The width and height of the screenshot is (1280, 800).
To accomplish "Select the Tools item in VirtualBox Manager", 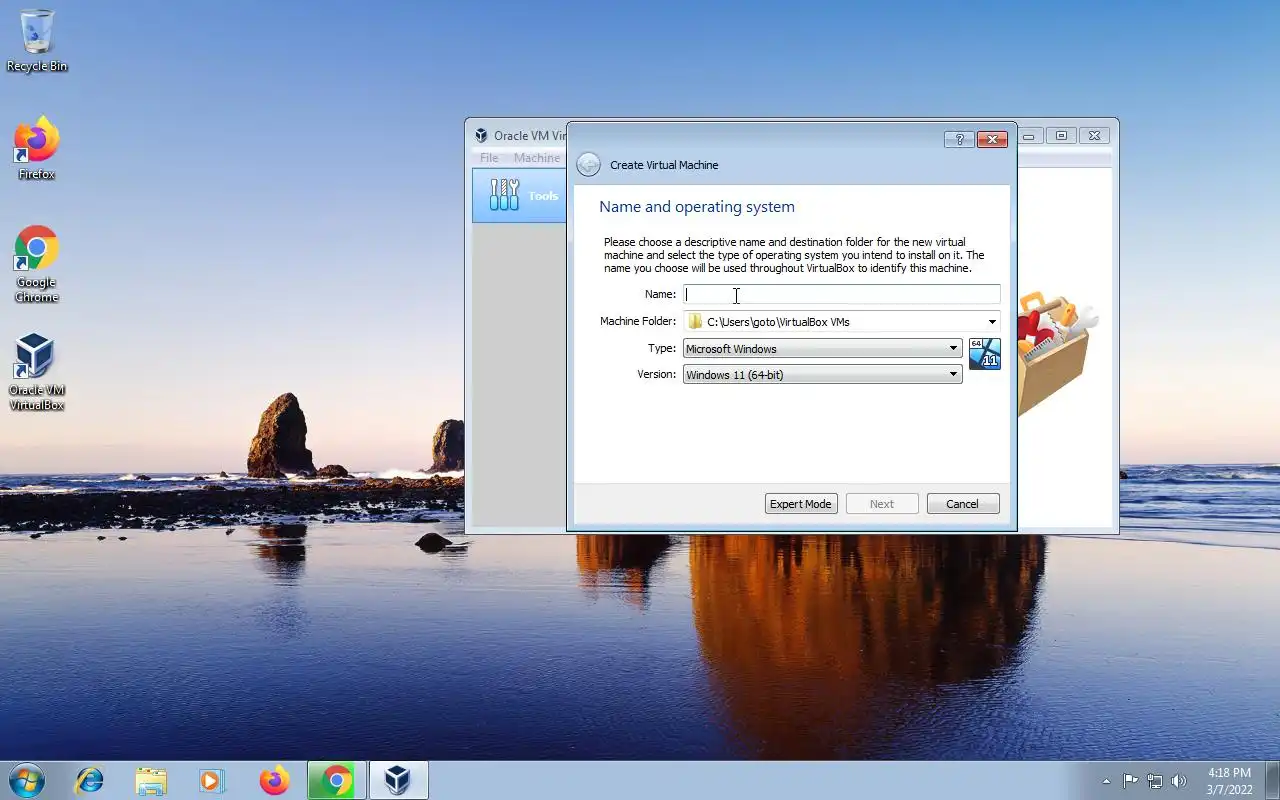I will click(x=519, y=195).
